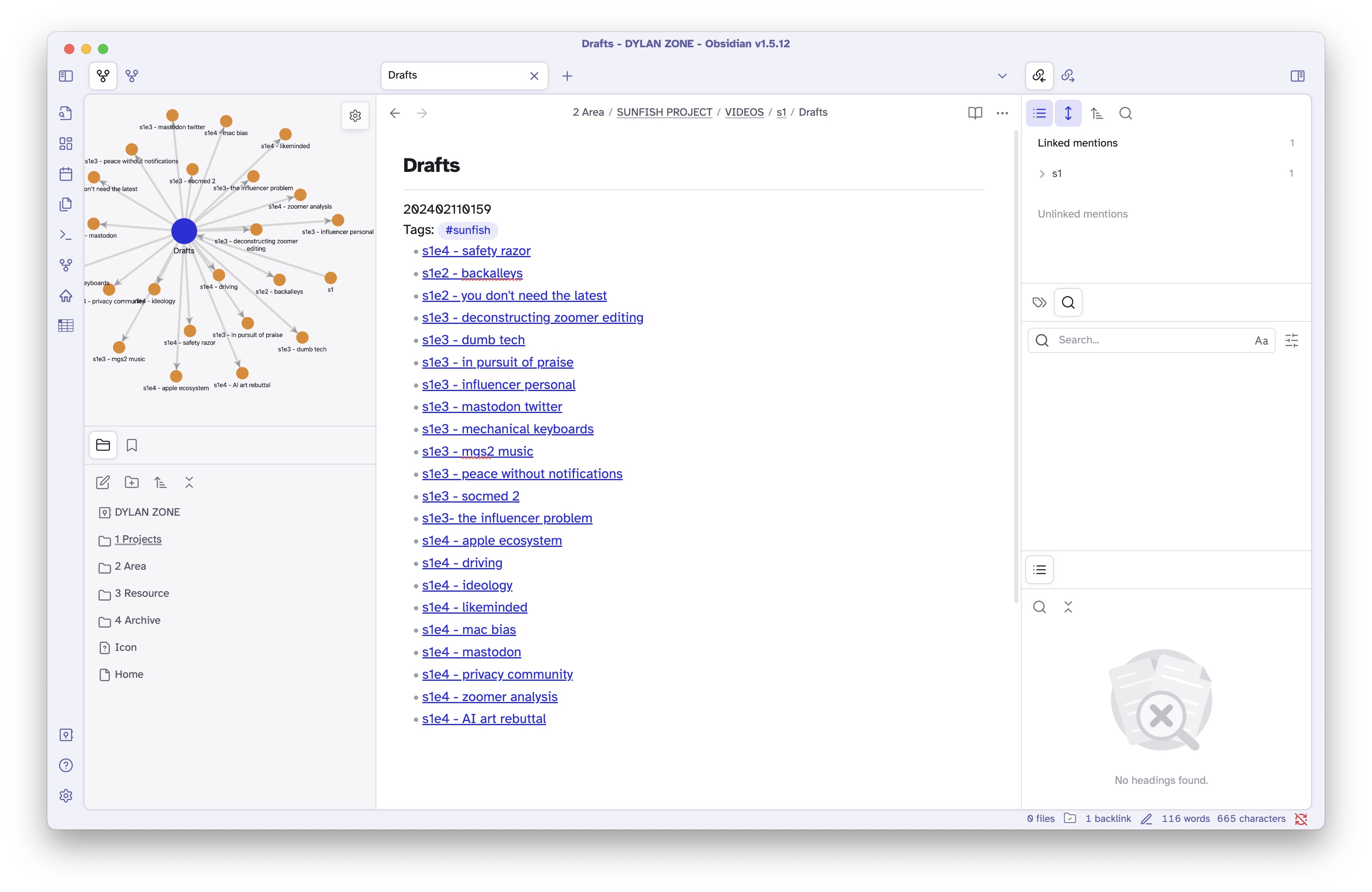Toggle the left sidebar collapse icon
Image resolution: width=1372 pixels, height=892 pixels.
click(66, 76)
